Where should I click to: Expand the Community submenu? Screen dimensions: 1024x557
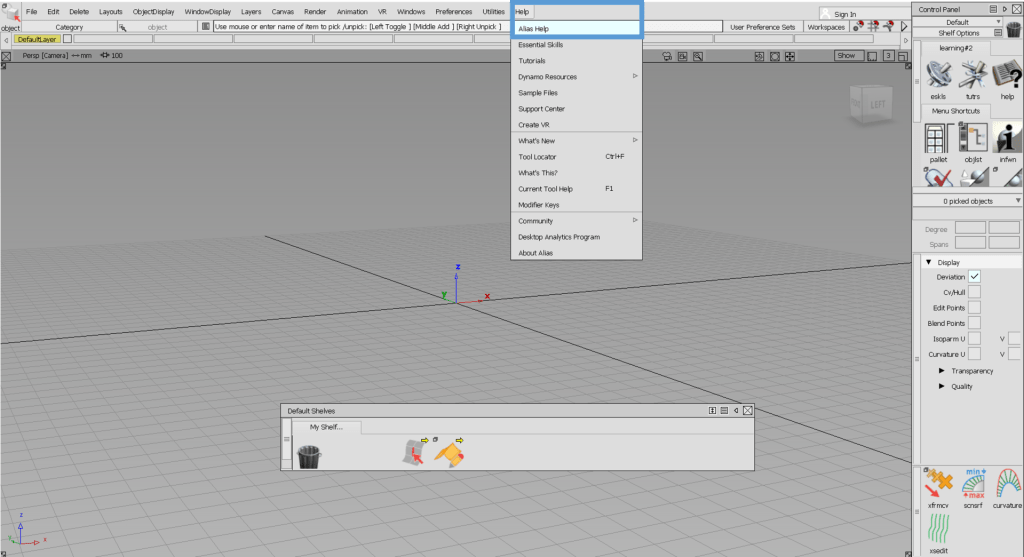(x=576, y=221)
